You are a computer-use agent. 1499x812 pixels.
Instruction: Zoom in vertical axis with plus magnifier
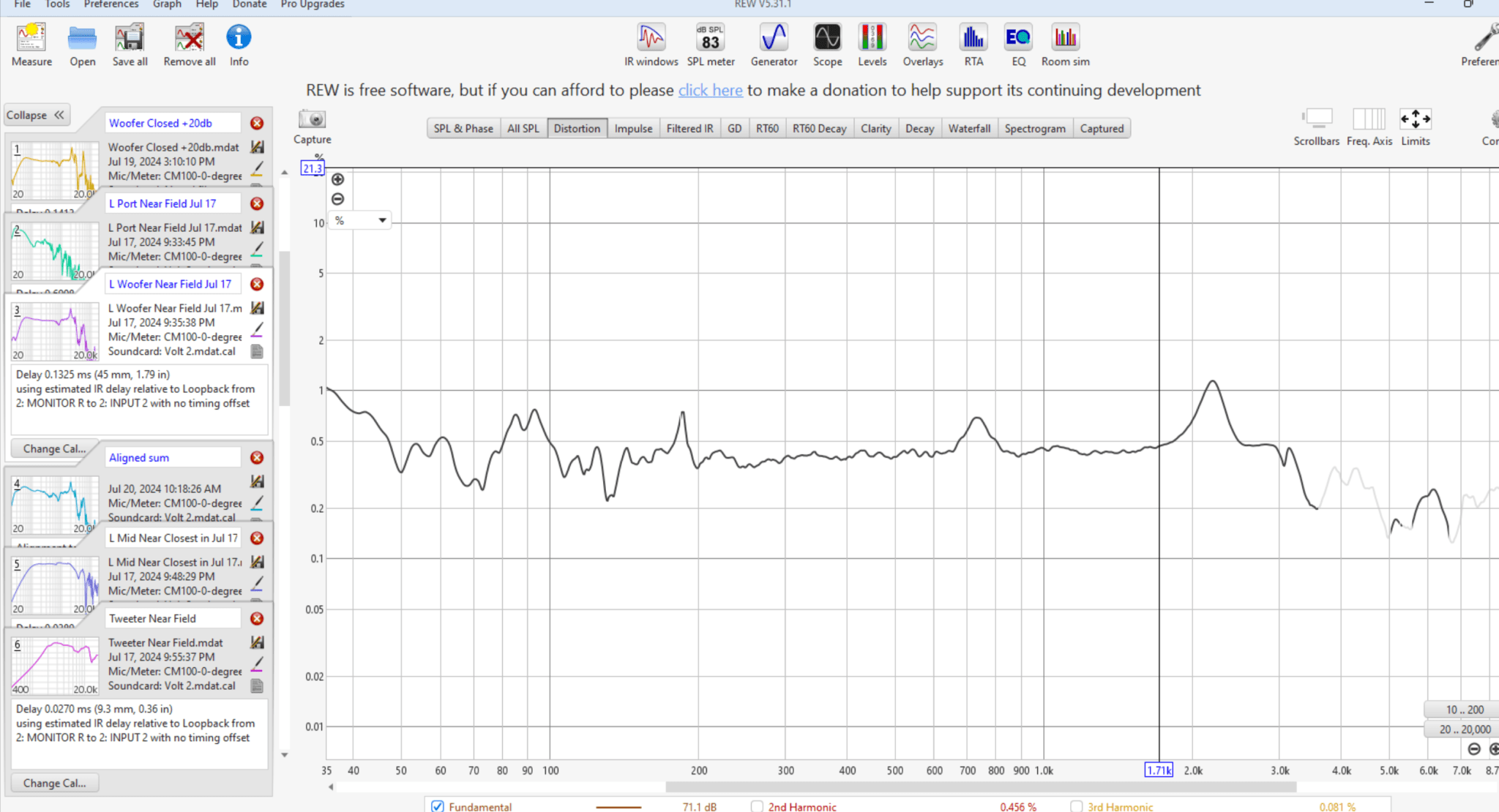[337, 179]
